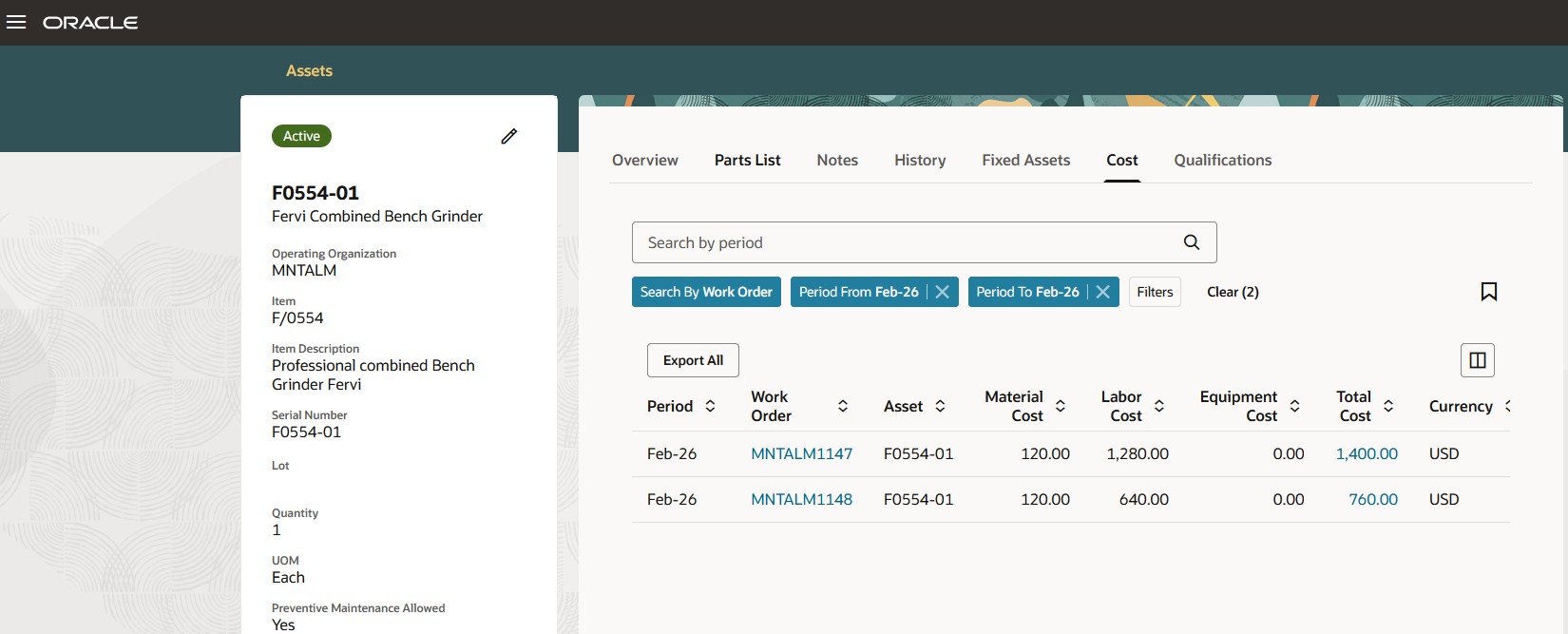Viewport: 1568px width, 634px height.
Task: Open the hamburger navigation menu
Action: tap(16, 22)
